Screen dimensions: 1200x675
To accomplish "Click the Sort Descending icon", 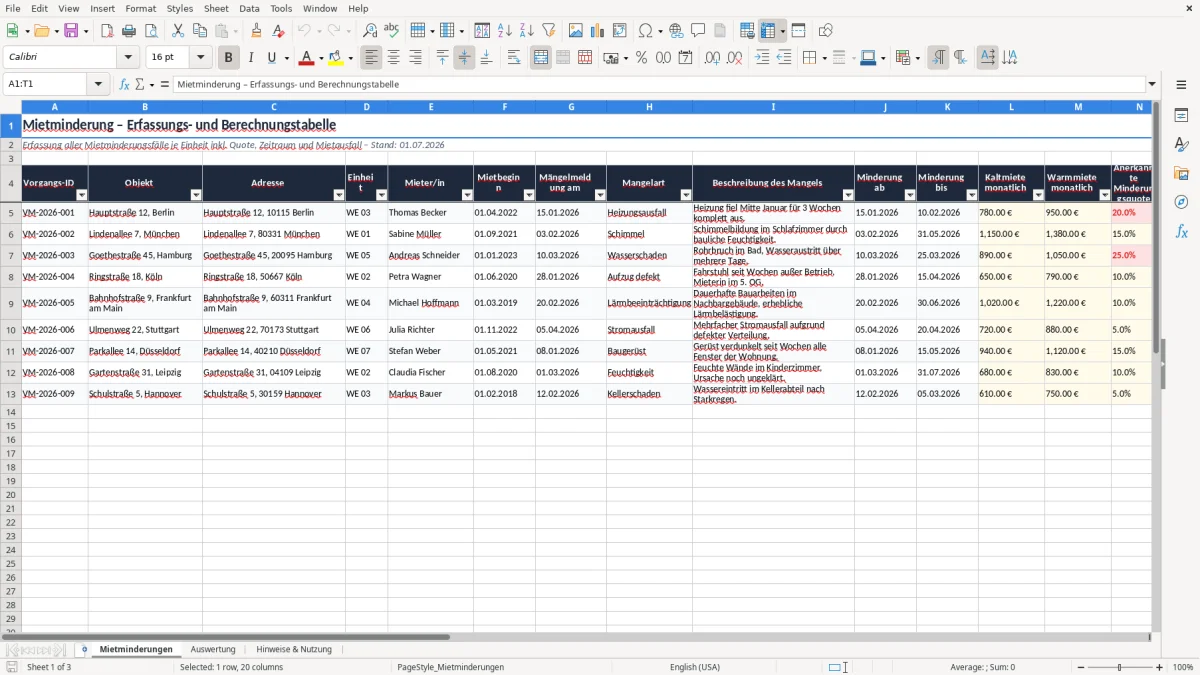I will pos(527,31).
